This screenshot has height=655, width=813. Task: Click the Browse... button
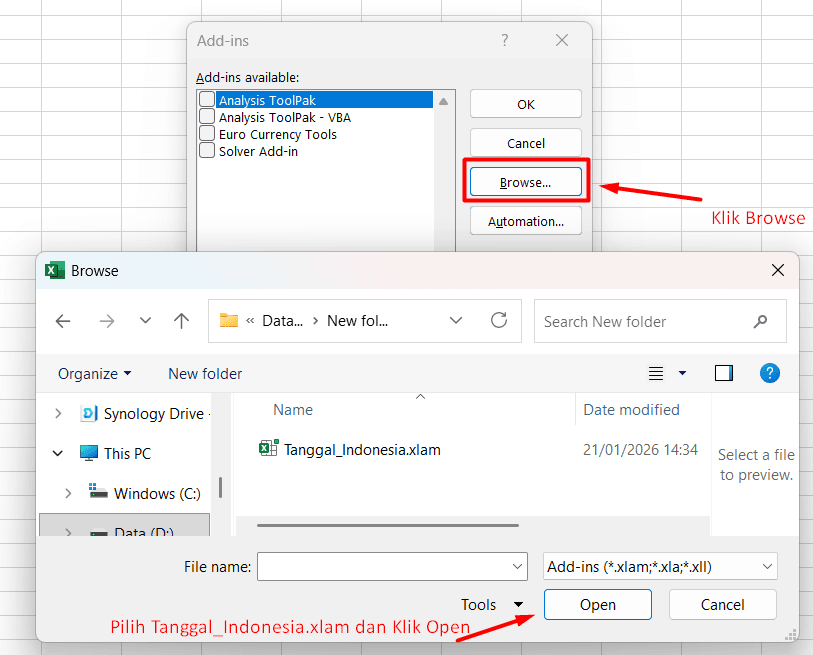click(525, 182)
